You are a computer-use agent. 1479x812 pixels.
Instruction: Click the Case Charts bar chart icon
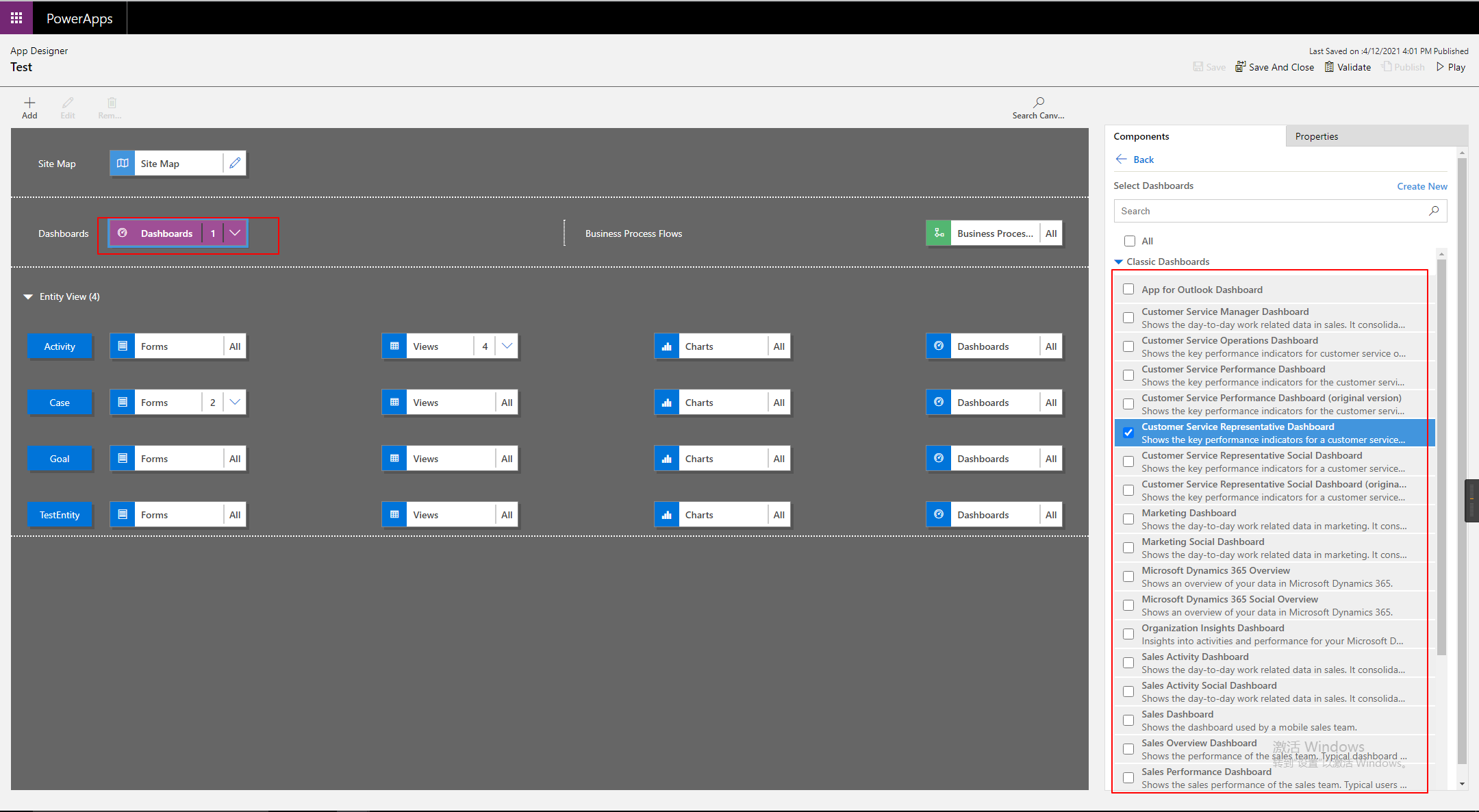click(666, 403)
